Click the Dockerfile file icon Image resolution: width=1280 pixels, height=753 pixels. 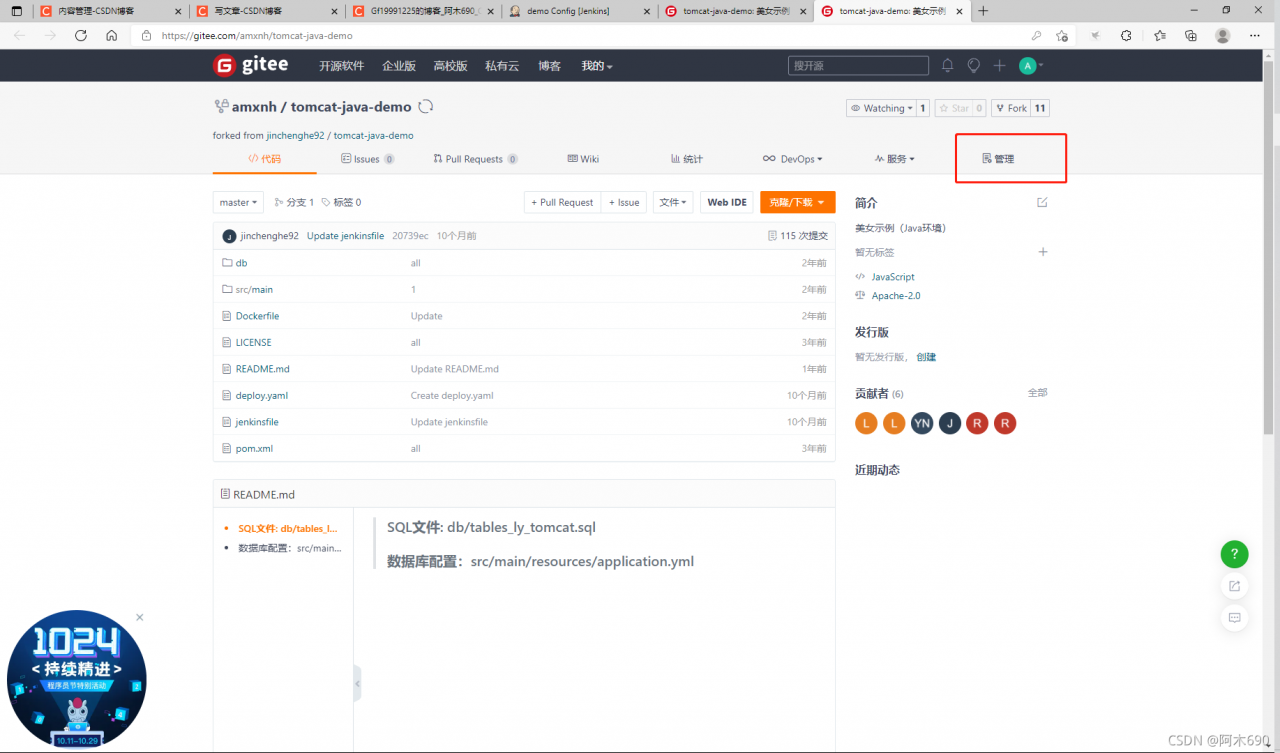(x=227, y=316)
